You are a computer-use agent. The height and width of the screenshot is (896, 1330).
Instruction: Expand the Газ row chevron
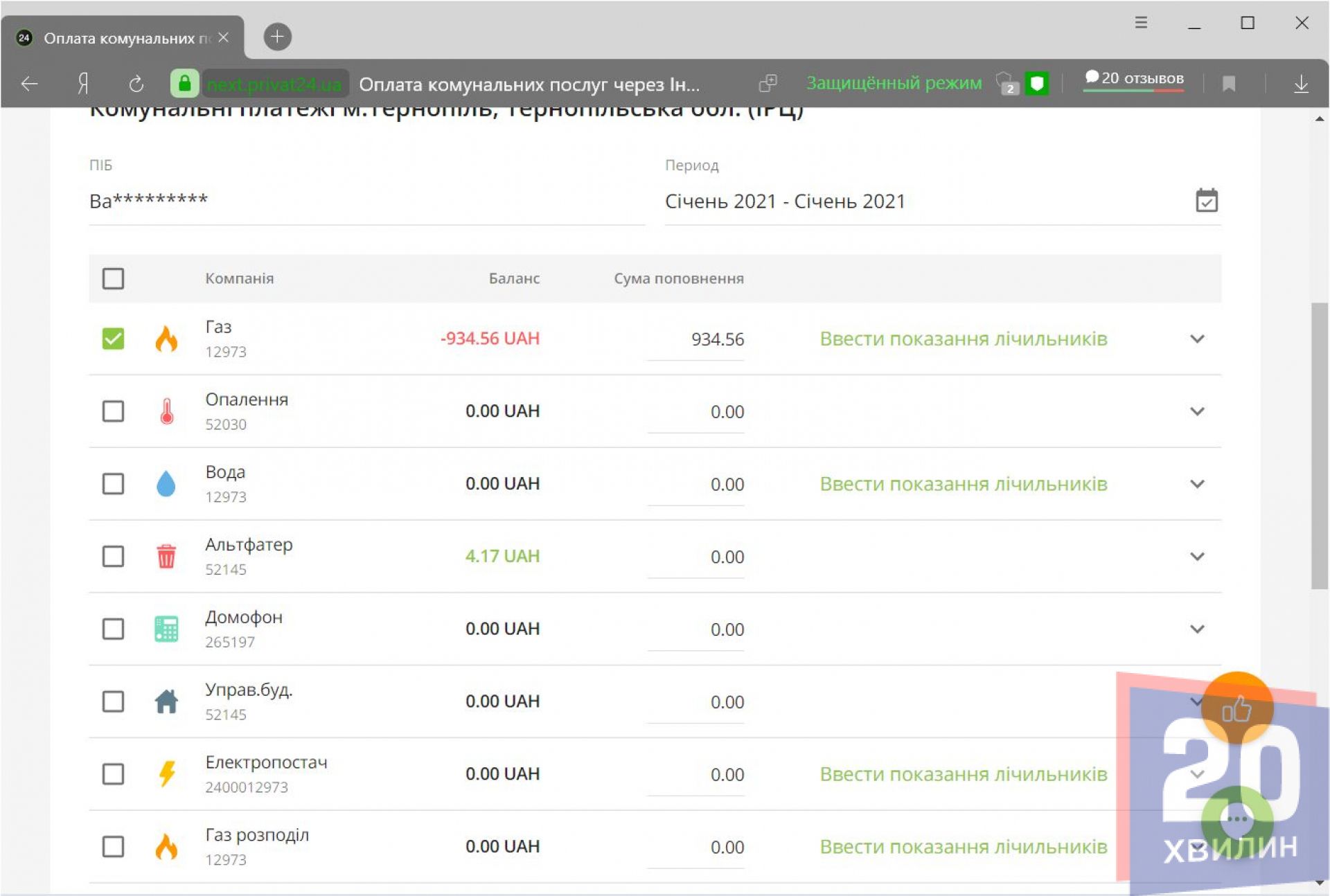coord(1196,339)
